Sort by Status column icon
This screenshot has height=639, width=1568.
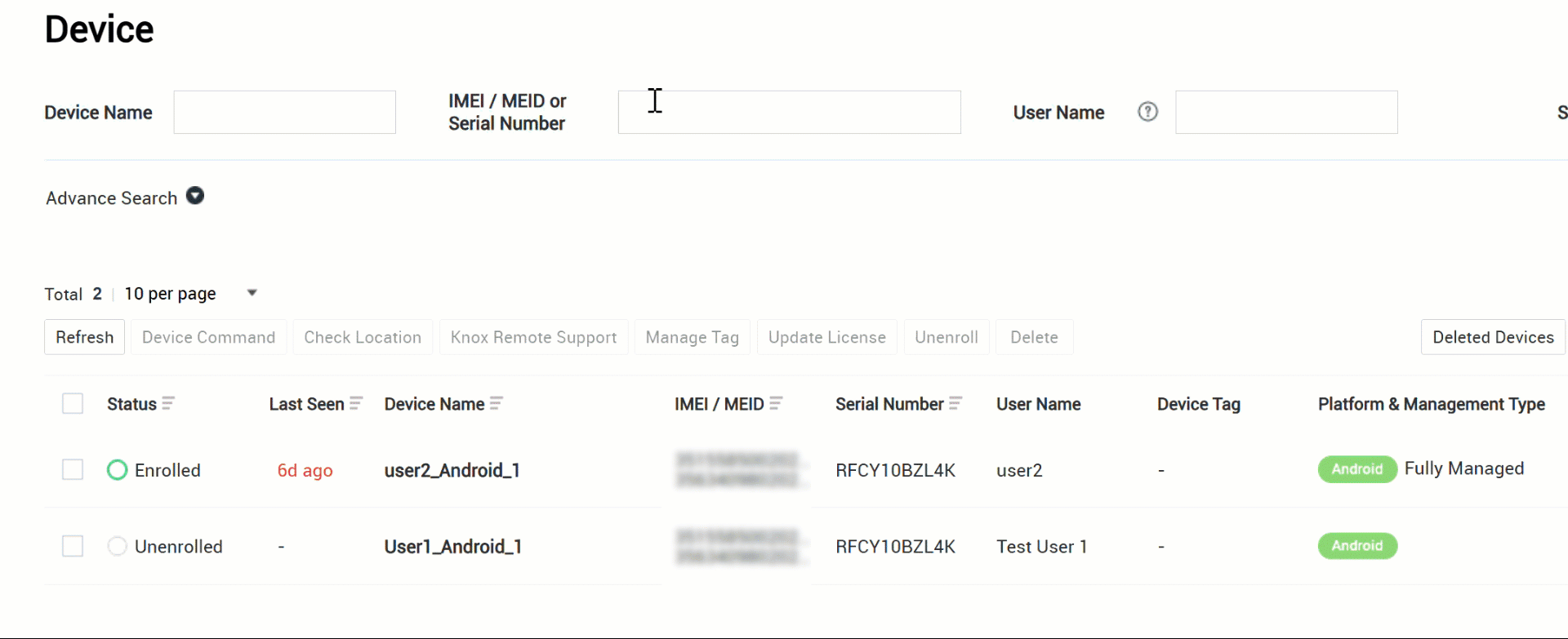pyautogui.click(x=168, y=403)
